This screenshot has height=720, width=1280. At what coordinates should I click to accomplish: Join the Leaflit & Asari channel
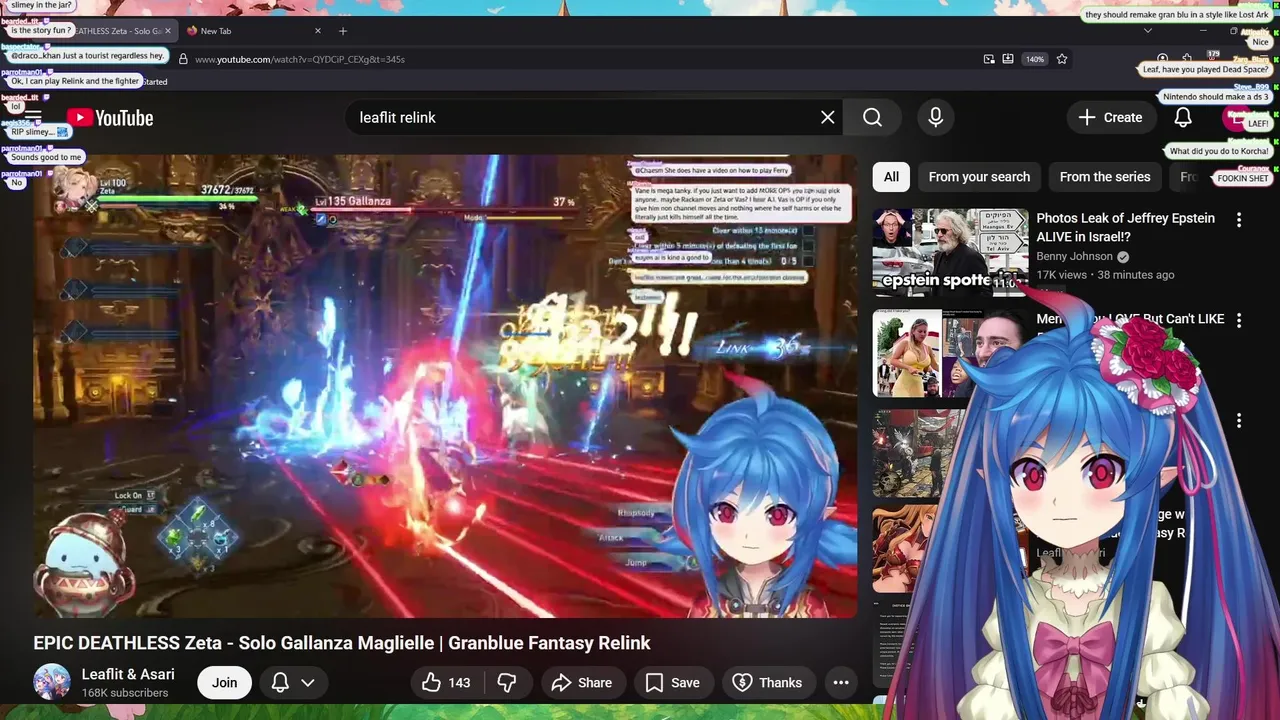click(x=224, y=682)
